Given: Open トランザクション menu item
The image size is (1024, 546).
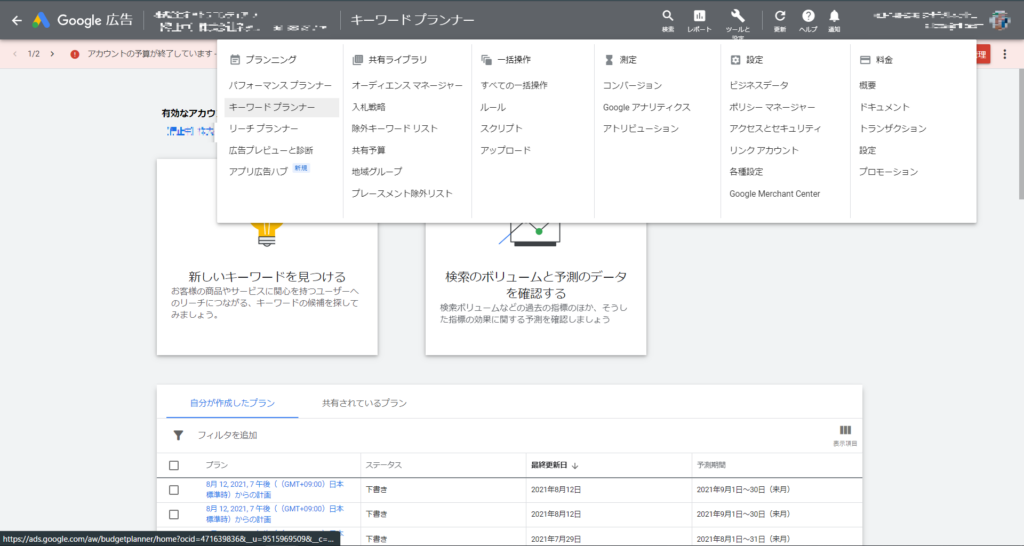Looking at the screenshot, I should [x=892, y=129].
